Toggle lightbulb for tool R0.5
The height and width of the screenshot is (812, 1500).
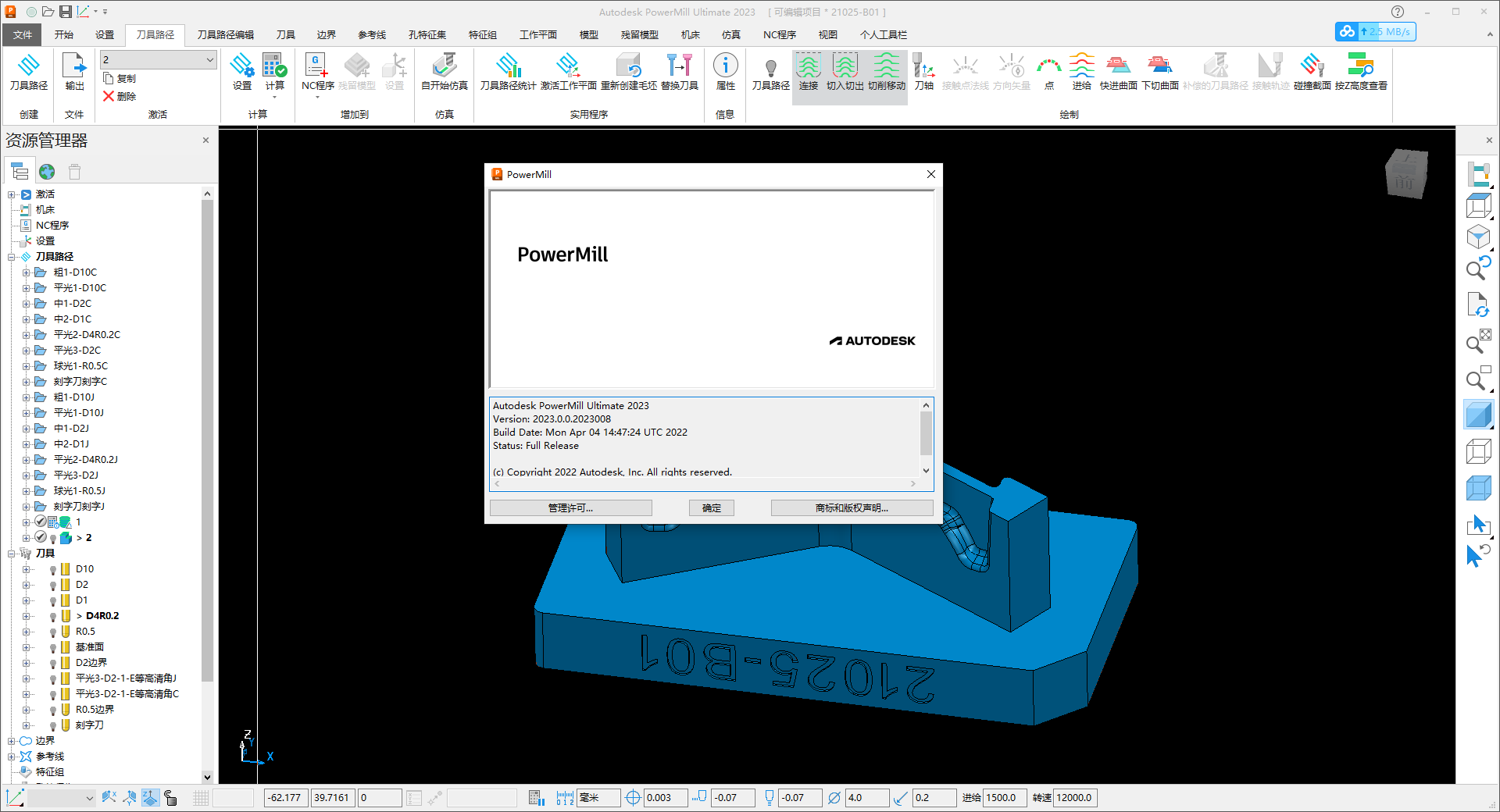[x=53, y=632]
